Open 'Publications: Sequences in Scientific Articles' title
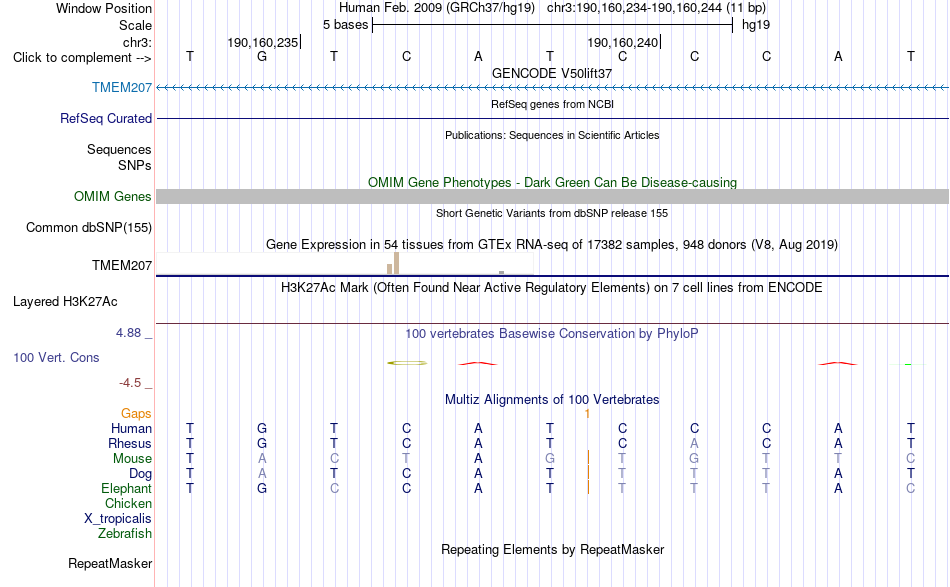The height and width of the screenshot is (587, 950). [552, 135]
